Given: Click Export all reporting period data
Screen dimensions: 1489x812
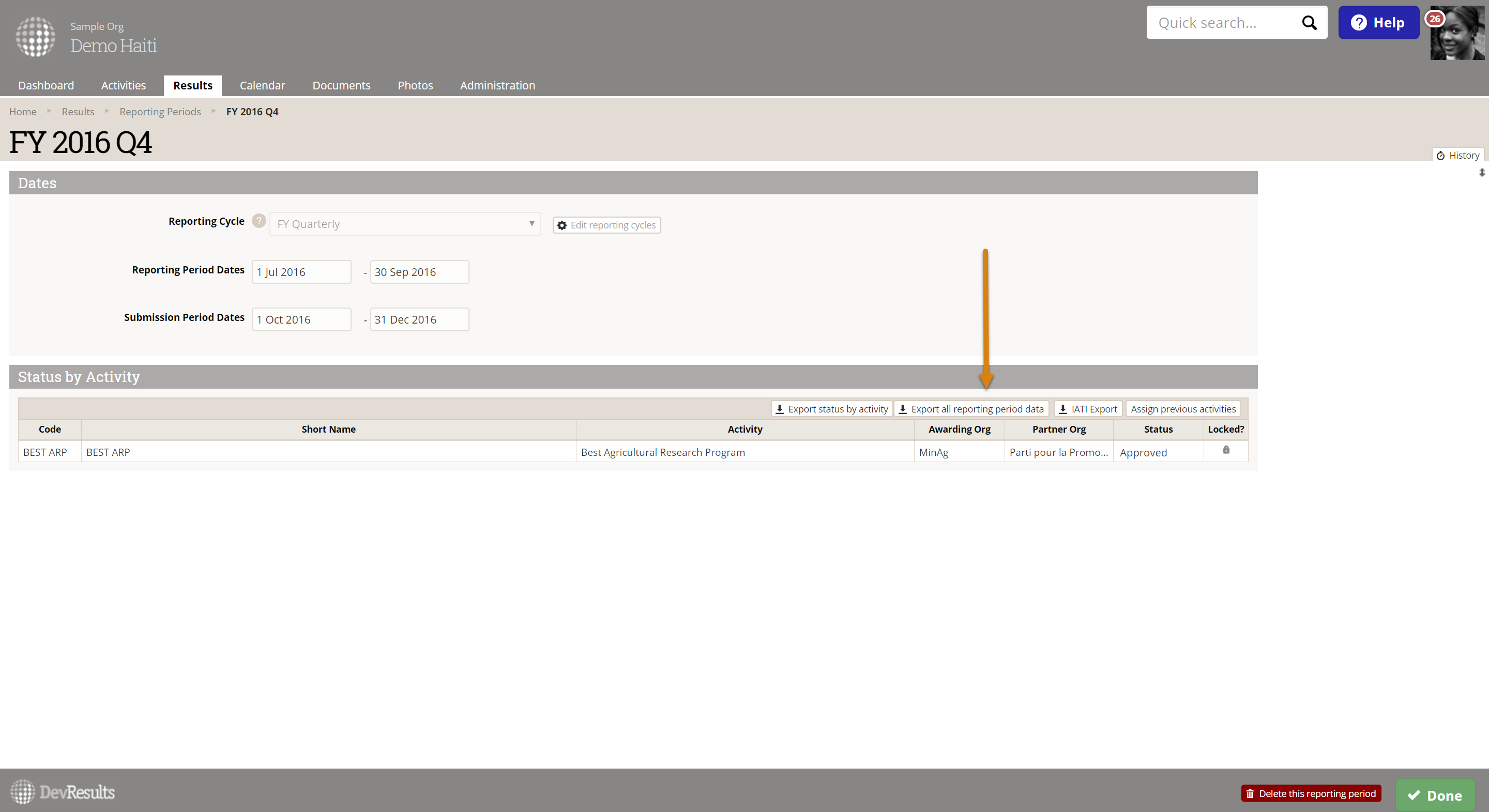Looking at the screenshot, I should pos(971,409).
